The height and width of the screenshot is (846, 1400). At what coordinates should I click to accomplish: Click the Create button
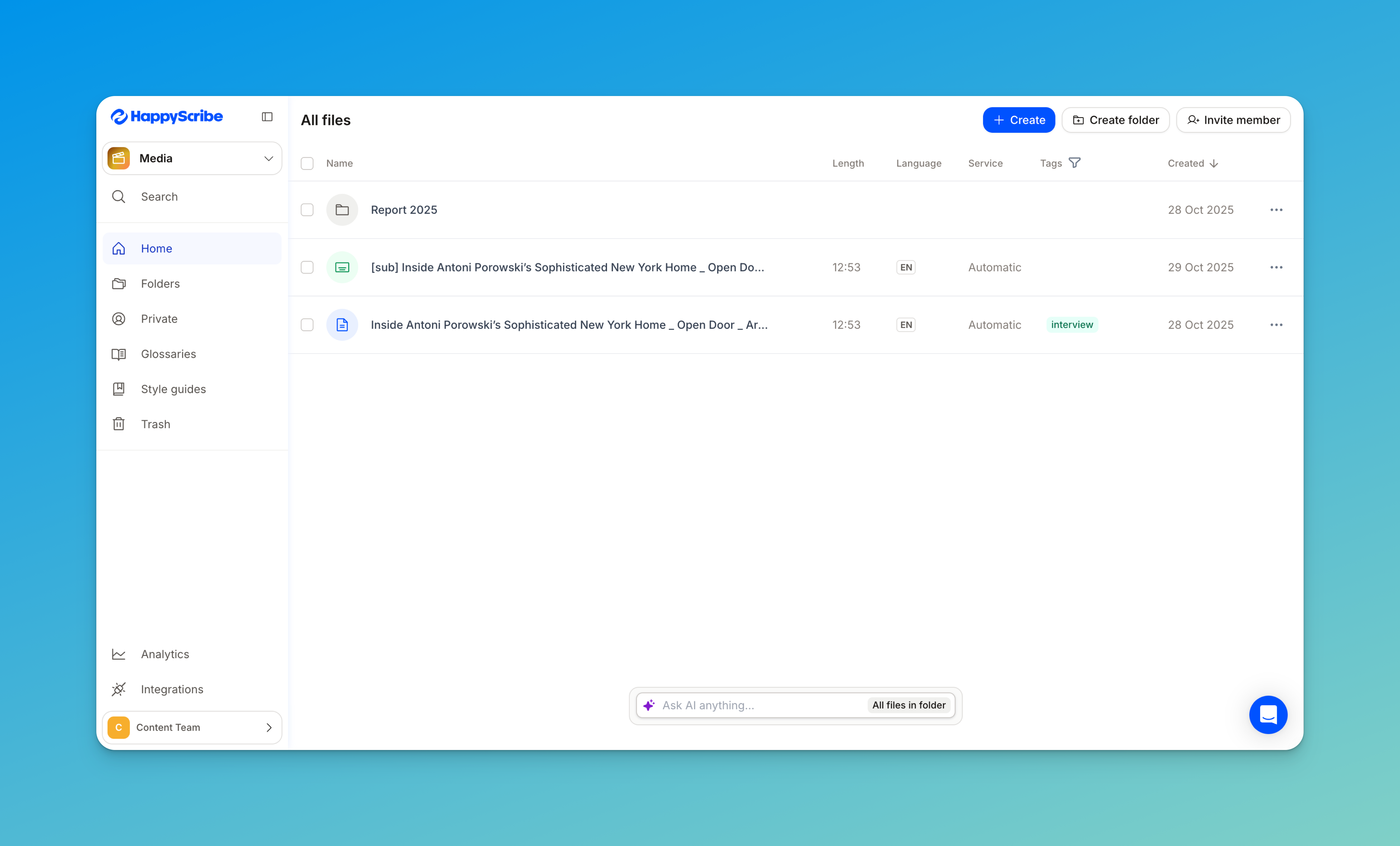(1018, 120)
